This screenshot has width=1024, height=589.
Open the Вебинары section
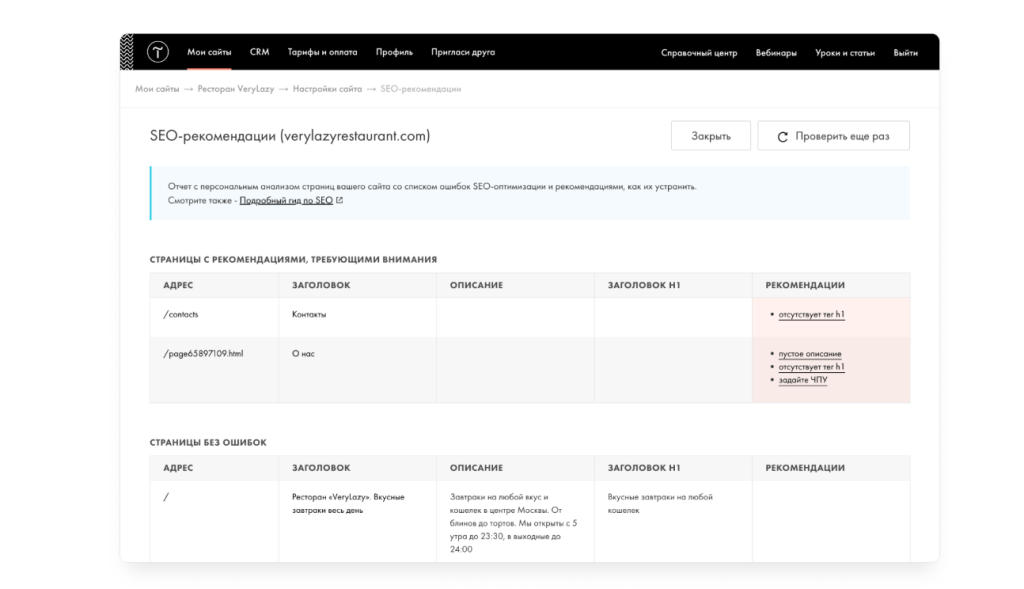click(776, 53)
